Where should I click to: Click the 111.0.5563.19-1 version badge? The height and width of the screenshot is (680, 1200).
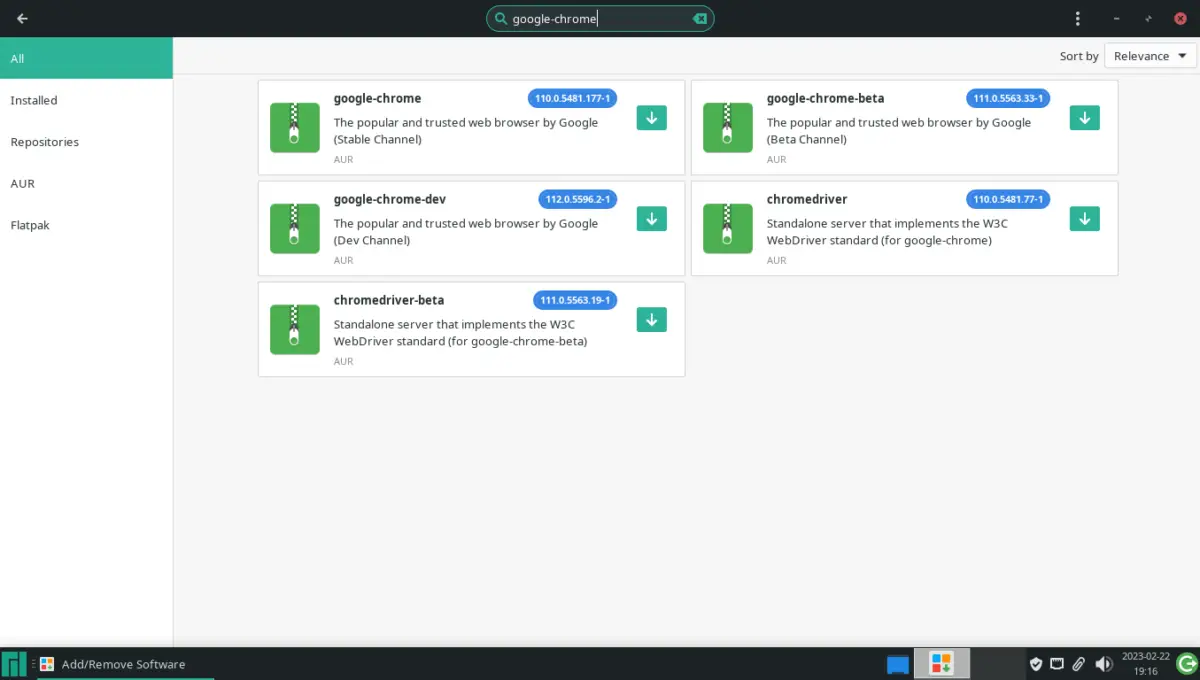coord(575,300)
